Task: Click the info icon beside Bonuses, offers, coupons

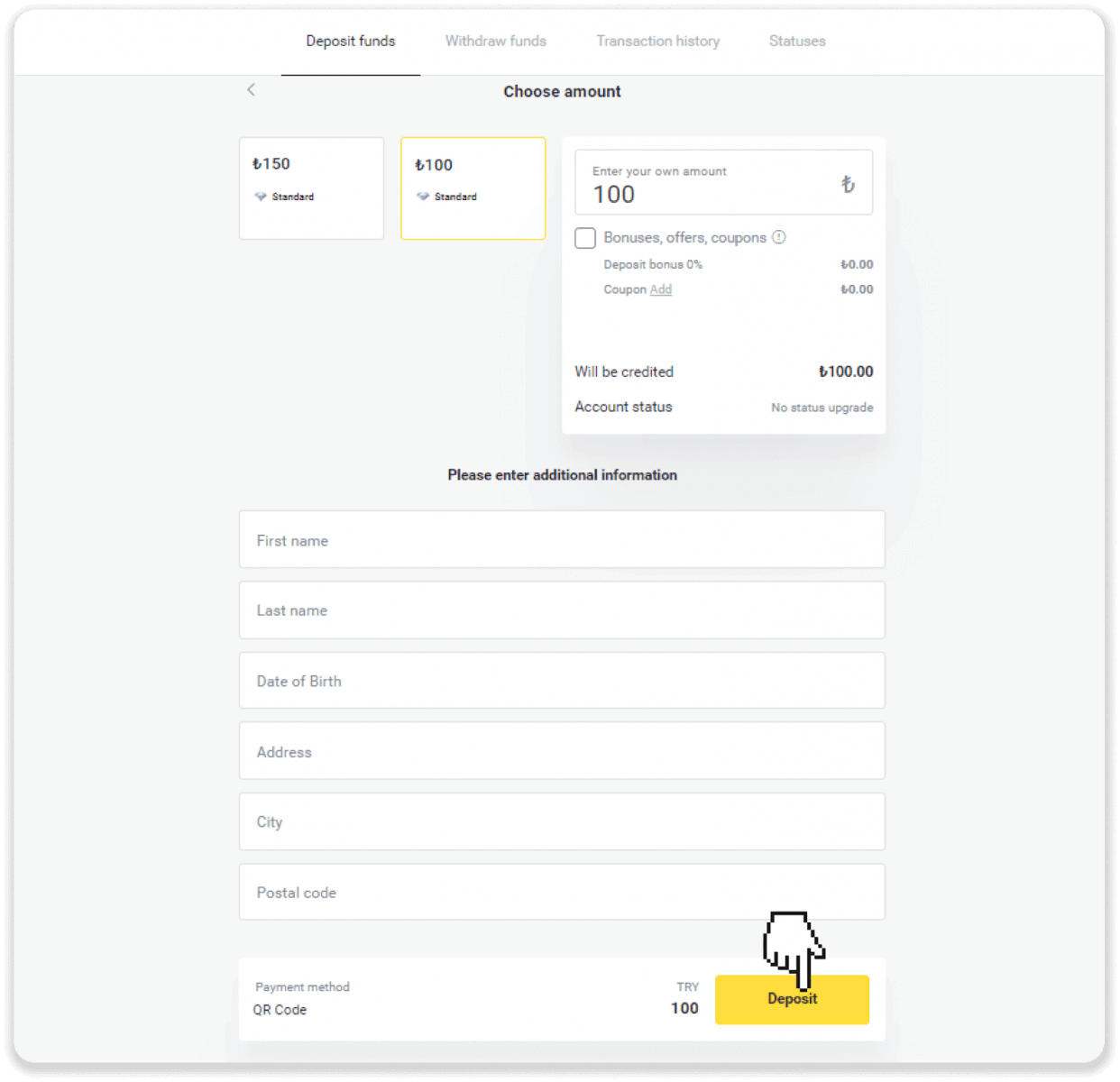Action: 779,237
